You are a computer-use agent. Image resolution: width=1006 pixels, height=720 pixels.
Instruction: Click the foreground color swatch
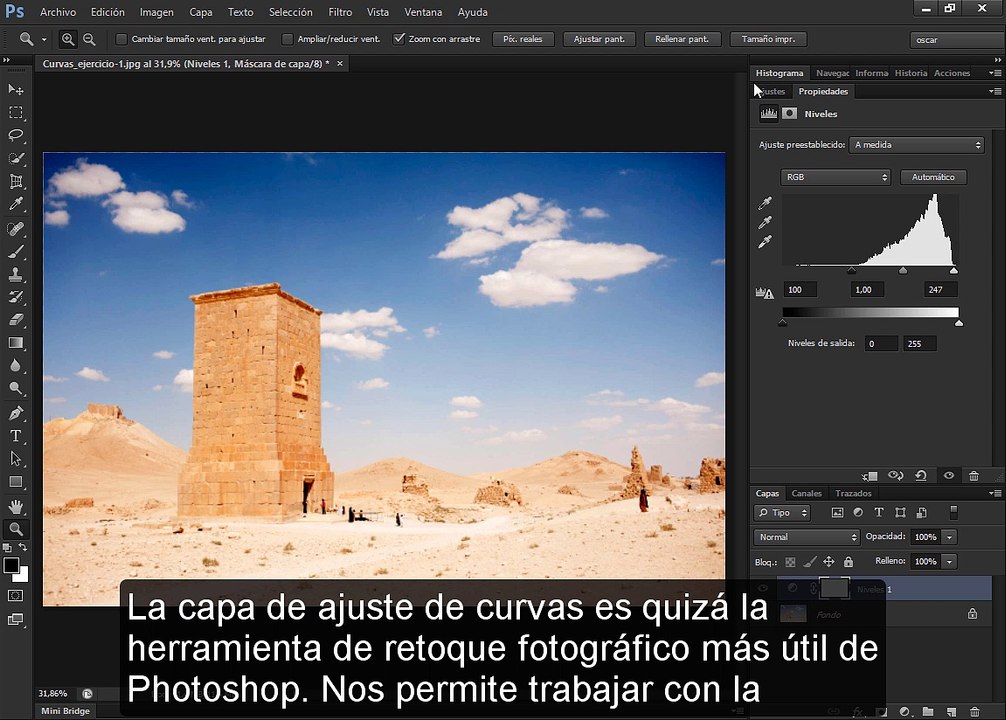pos(11,565)
